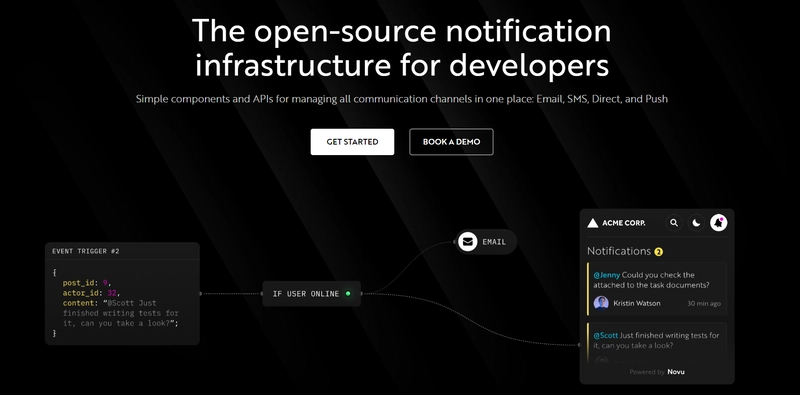Click the yellow notifications count badge
Viewport: 800px width, 395px height.
(659, 252)
